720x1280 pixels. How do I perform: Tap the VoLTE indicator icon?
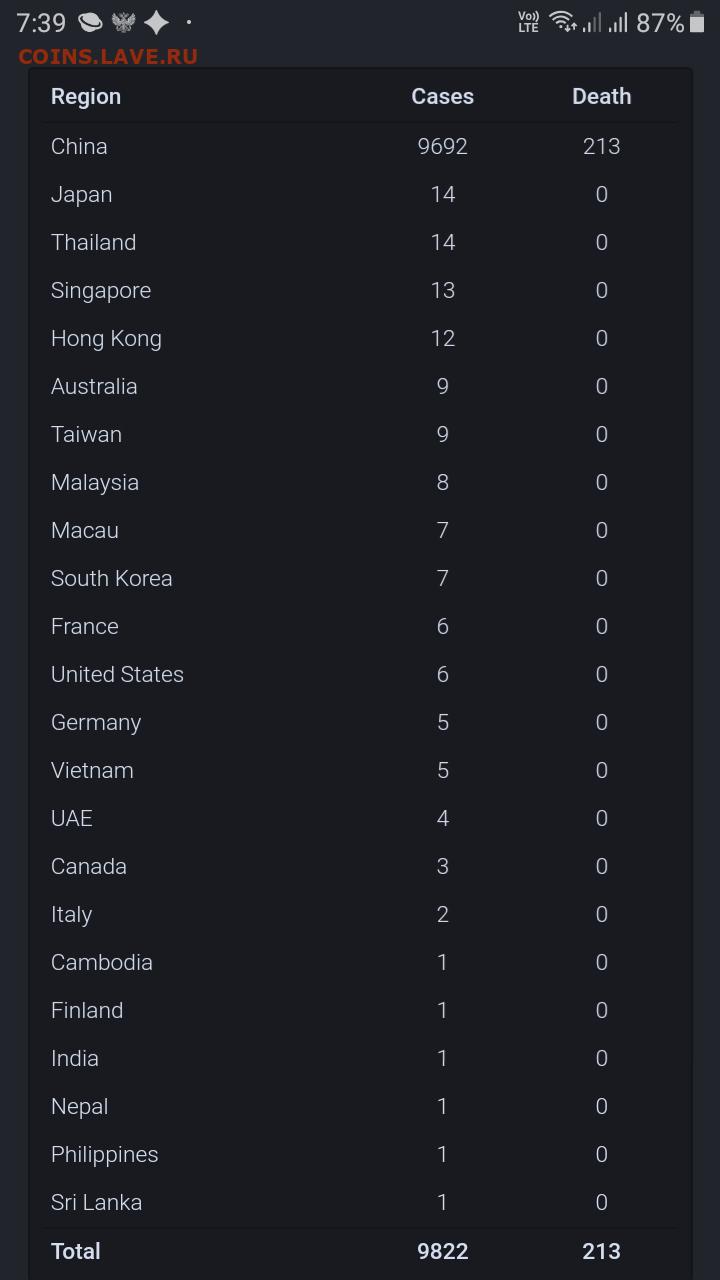point(528,22)
